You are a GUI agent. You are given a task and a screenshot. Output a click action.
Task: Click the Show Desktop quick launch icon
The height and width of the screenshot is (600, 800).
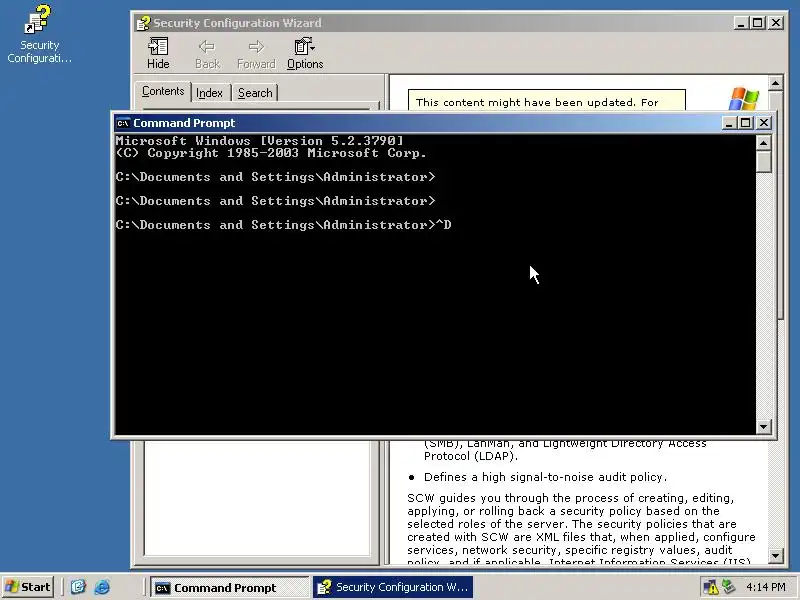pos(78,587)
